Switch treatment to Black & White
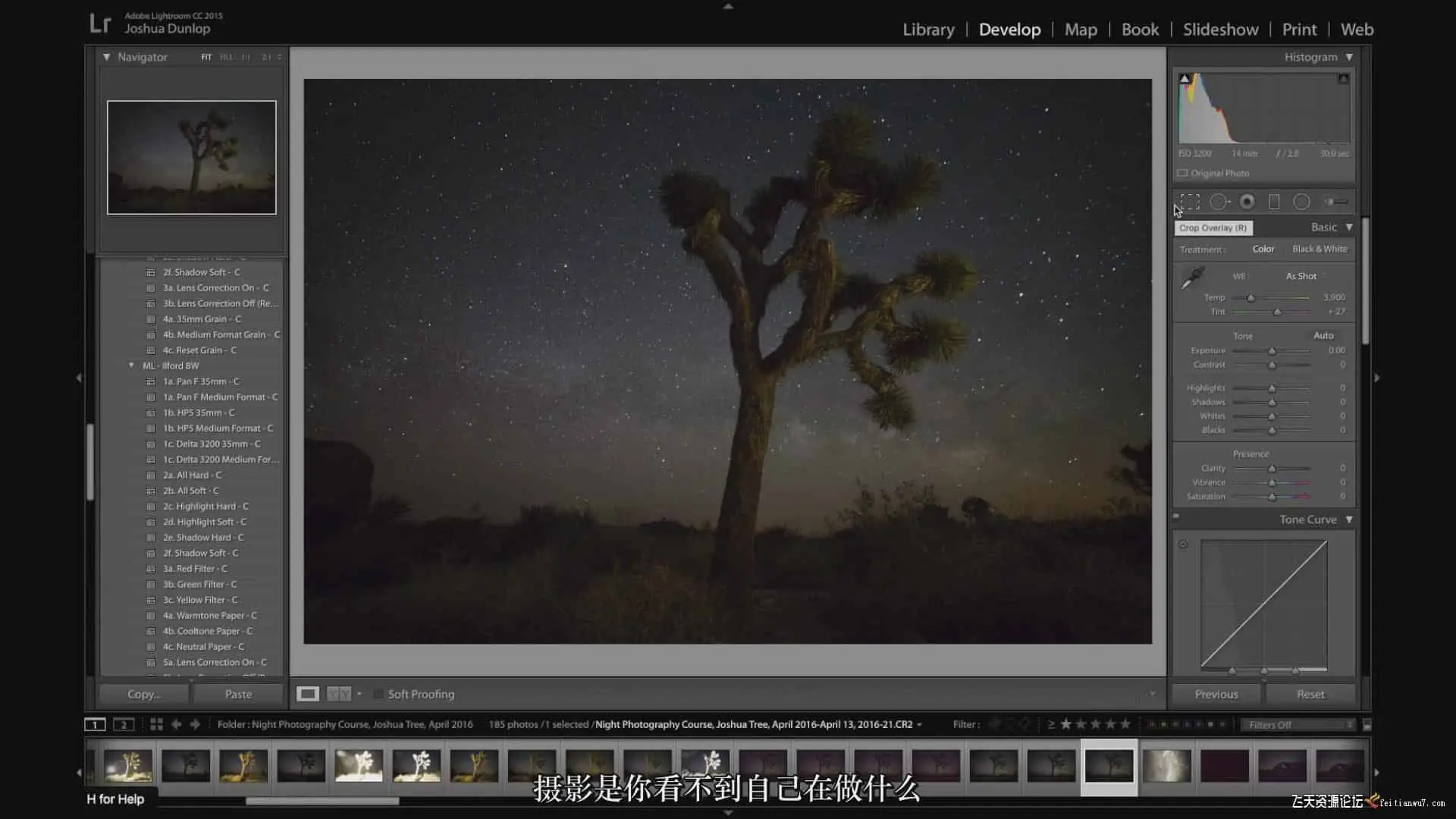The height and width of the screenshot is (819, 1456). point(1319,249)
